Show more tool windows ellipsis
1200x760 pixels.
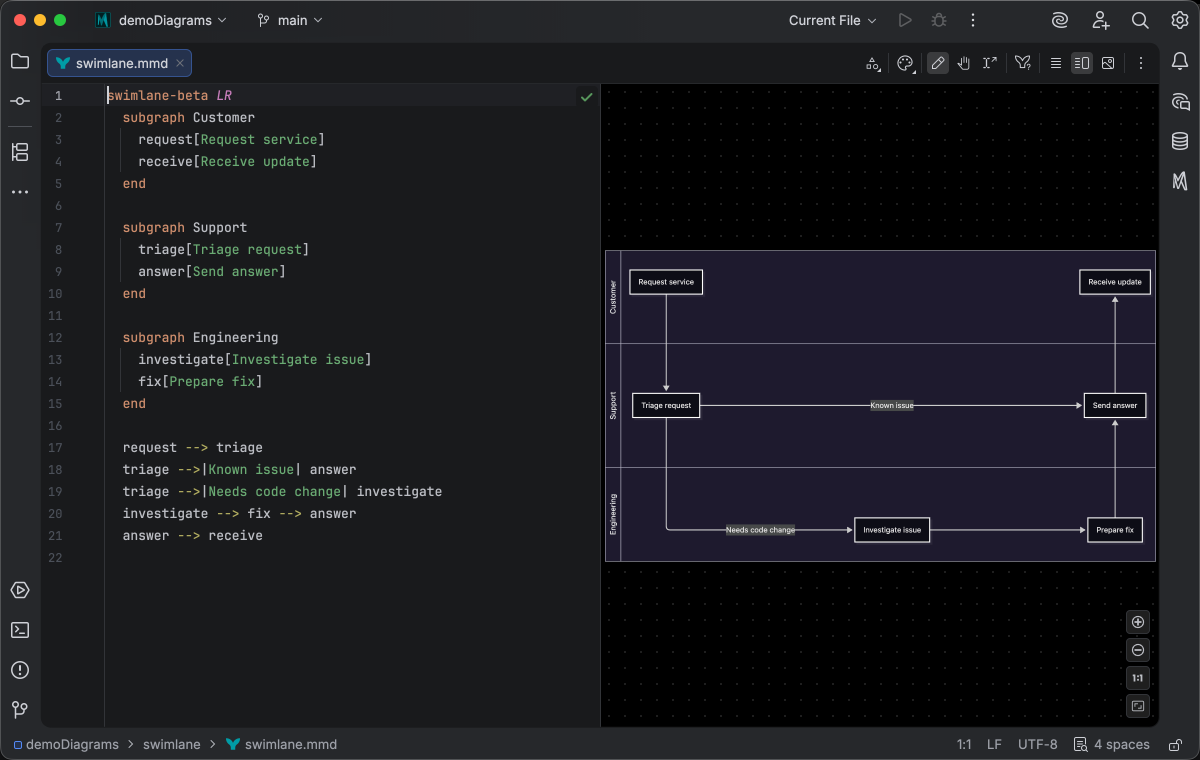(x=20, y=192)
